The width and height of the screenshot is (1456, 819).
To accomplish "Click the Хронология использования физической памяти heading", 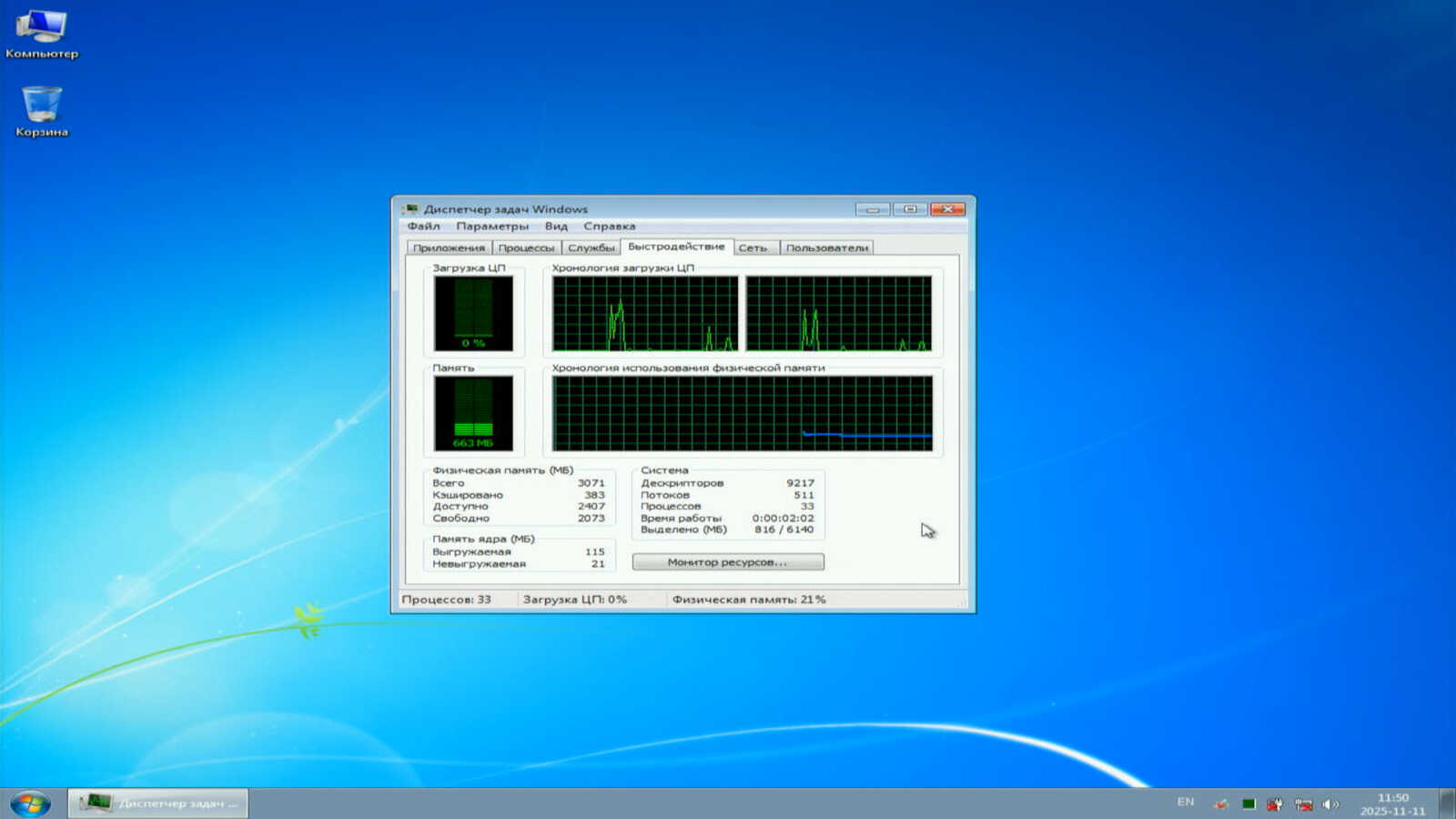I will click(x=689, y=369).
